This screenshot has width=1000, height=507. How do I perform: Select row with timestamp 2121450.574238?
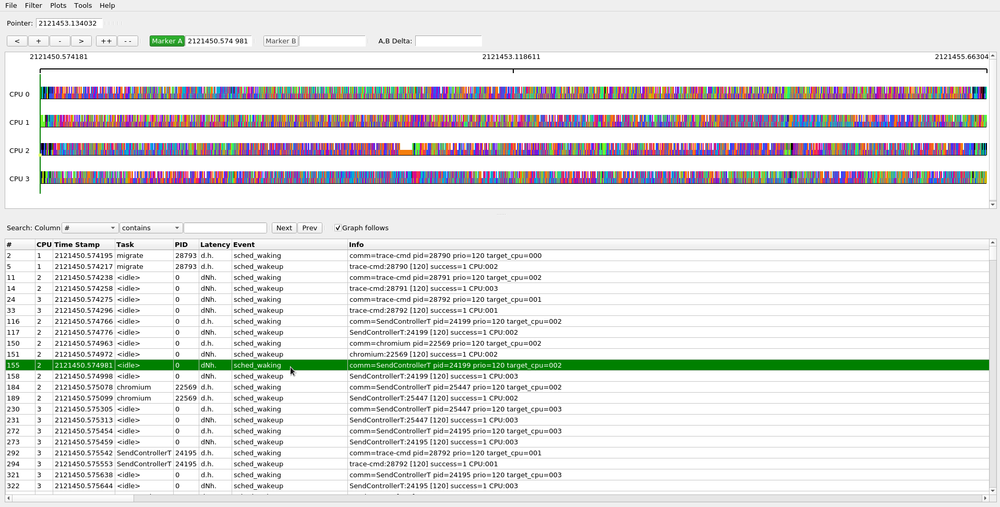[497, 277]
